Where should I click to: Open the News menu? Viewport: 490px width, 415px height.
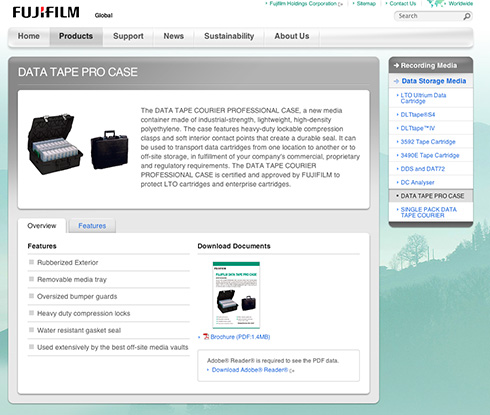pyautogui.click(x=173, y=36)
